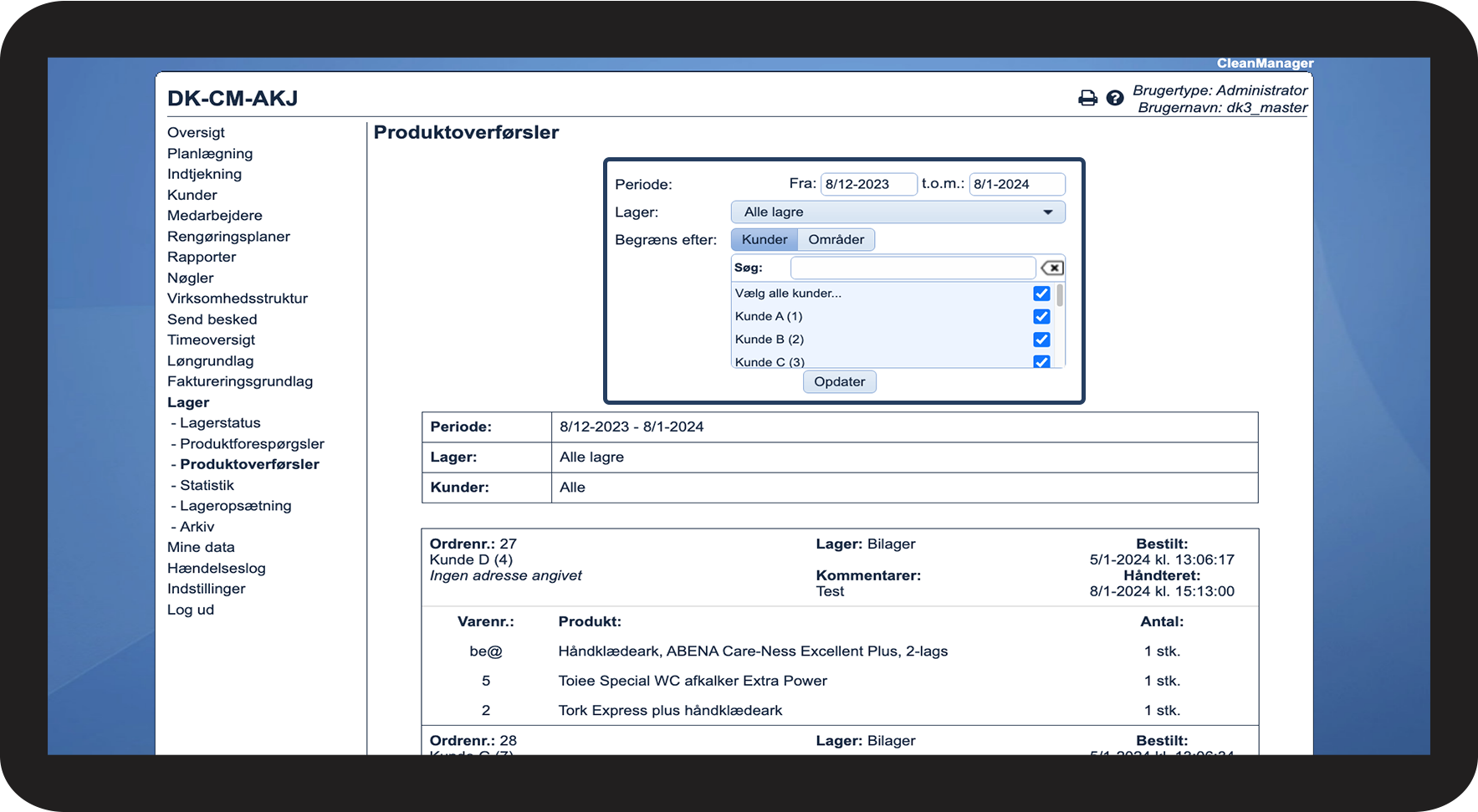Open Lagerstatus in the sidebar

[x=220, y=423]
